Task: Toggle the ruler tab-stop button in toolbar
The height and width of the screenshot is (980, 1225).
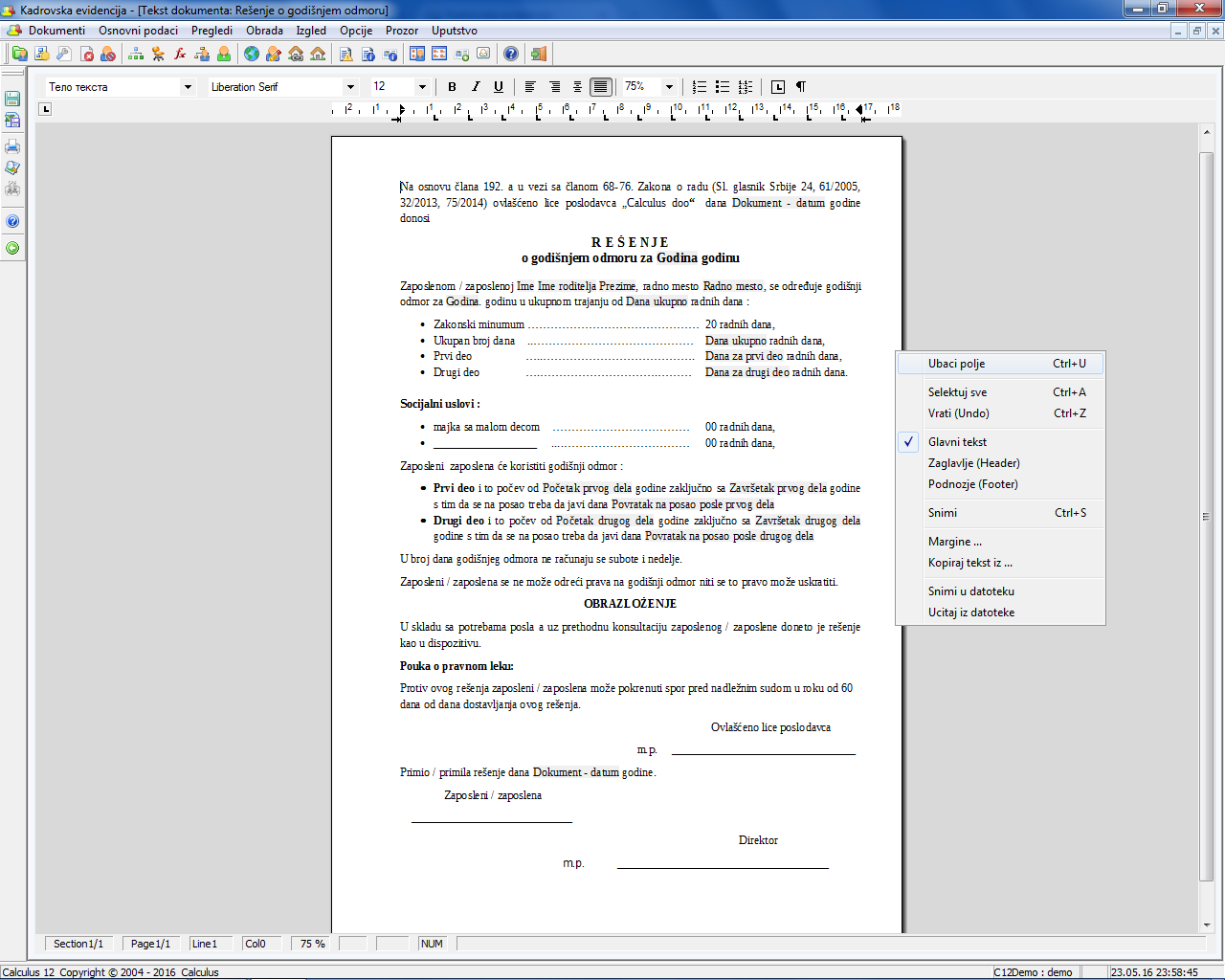Action: click(778, 86)
